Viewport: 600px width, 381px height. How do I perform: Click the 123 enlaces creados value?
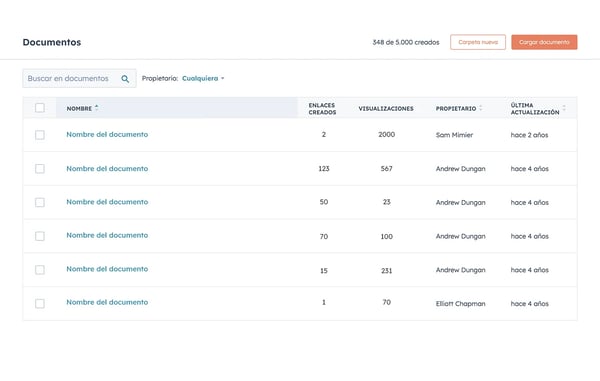point(324,168)
